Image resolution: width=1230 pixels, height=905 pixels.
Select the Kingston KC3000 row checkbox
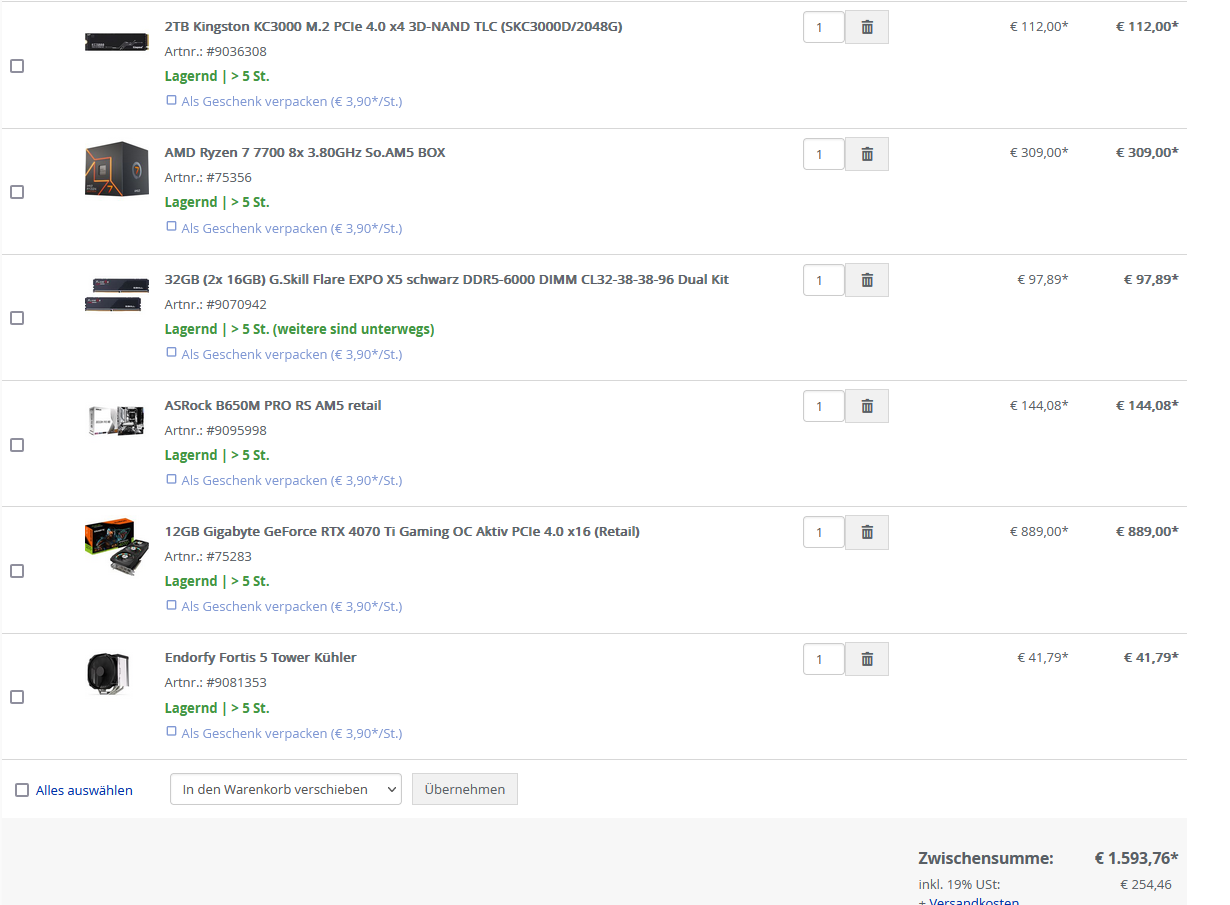[x=17, y=66]
